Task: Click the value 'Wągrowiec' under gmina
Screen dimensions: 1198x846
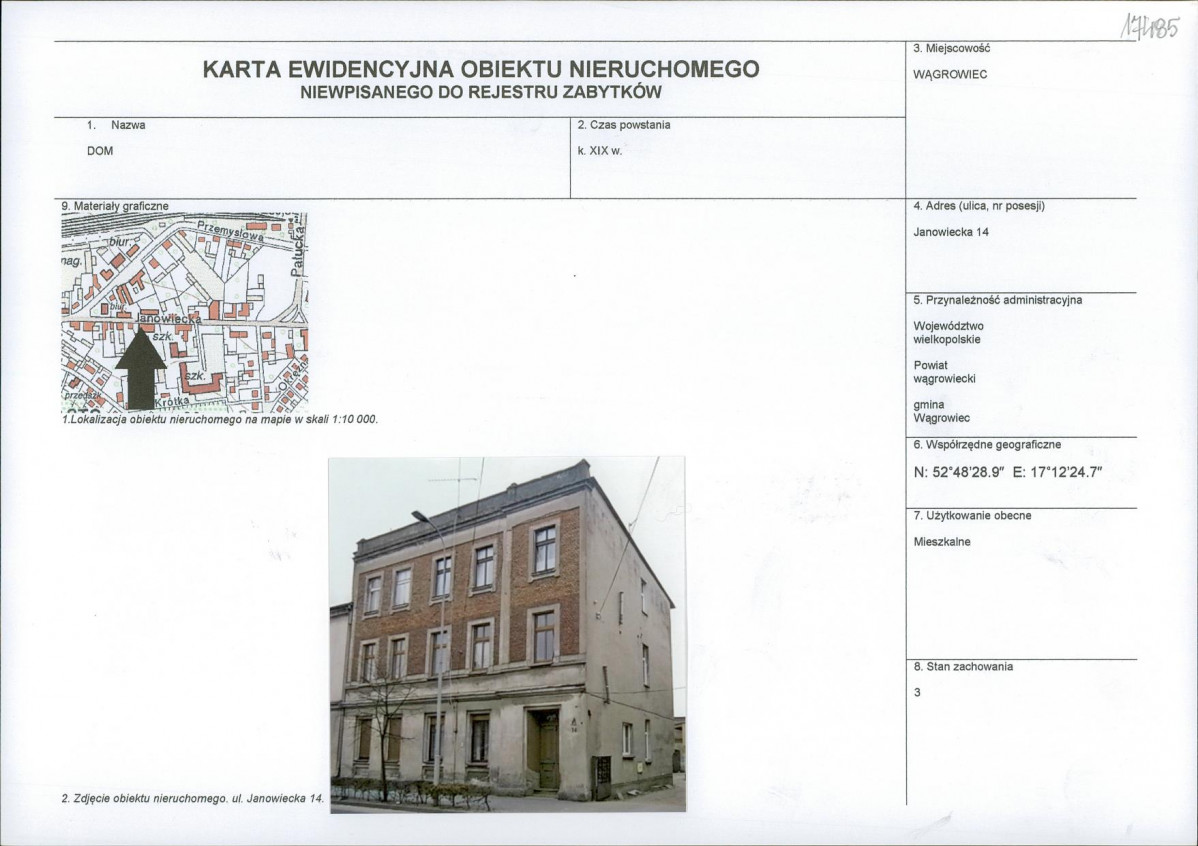Action: click(941, 418)
